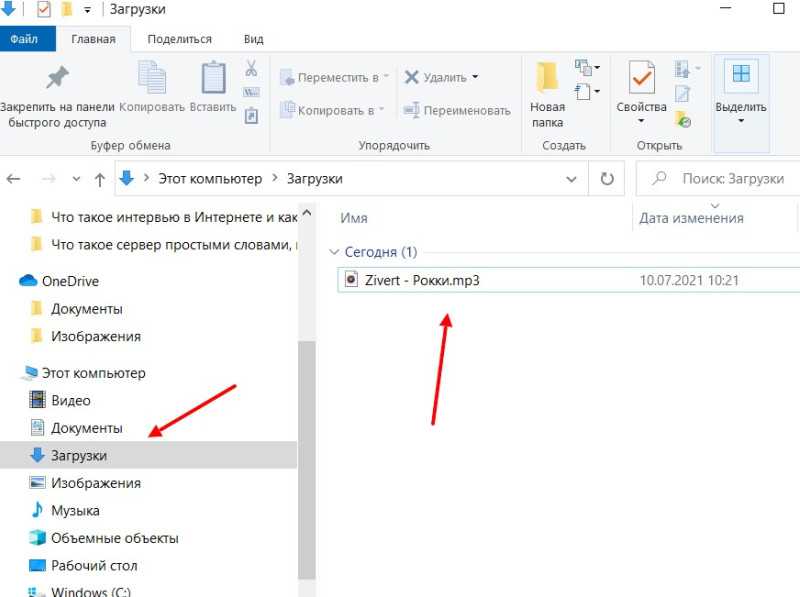Open recent locations dropdown arrow
This screenshot has height=597, width=800.
76,179
